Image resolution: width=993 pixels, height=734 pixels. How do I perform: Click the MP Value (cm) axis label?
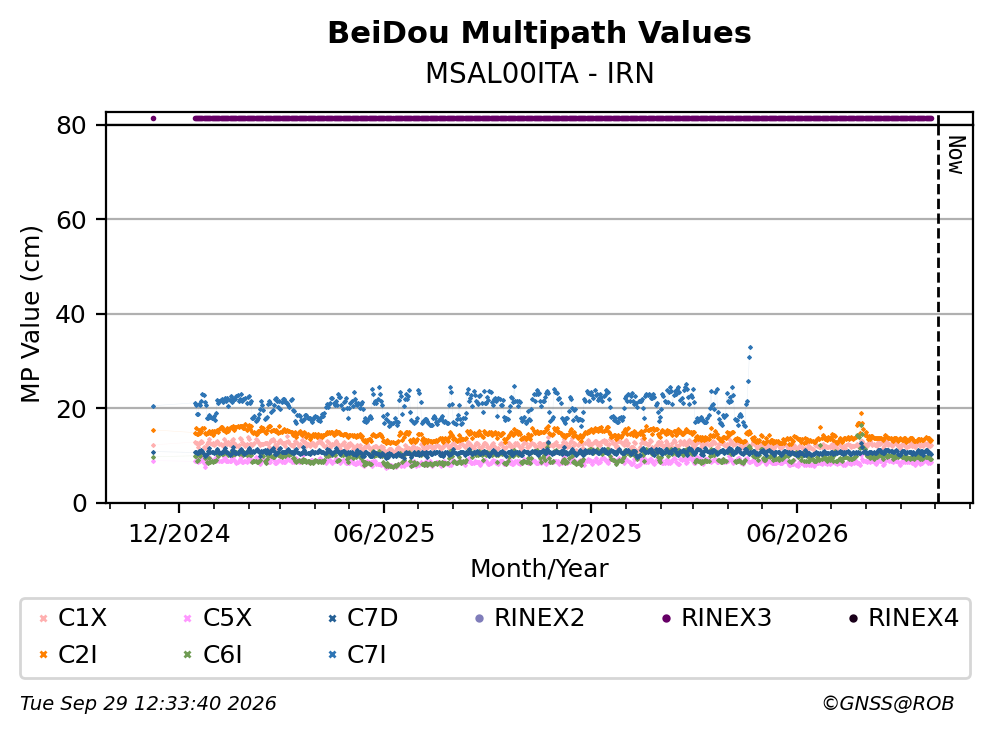point(30,314)
